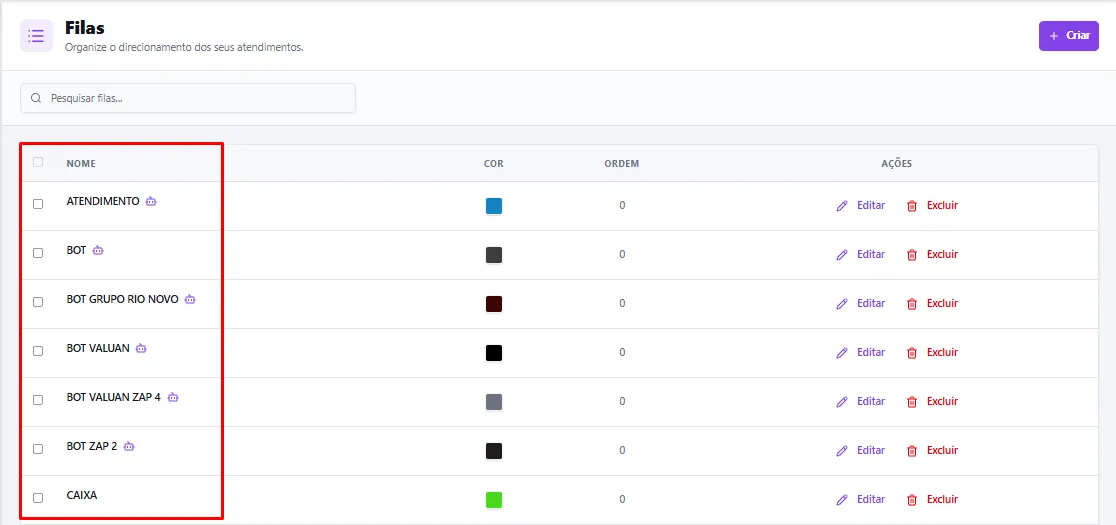The height and width of the screenshot is (525, 1116).
Task: Click the BOT GRUPO RIO NOVO name
Action: pyautogui.click(x=122, y=299)
